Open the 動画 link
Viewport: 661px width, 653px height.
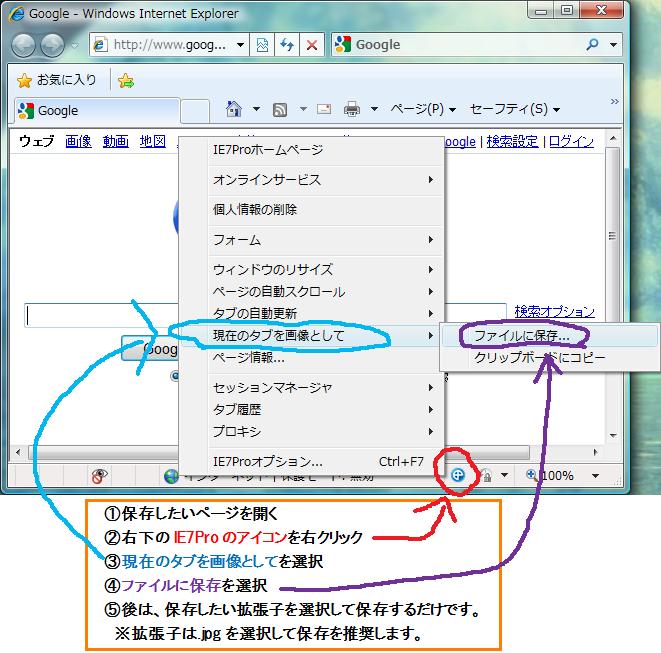pyautogui.click(x=116, y=141)
